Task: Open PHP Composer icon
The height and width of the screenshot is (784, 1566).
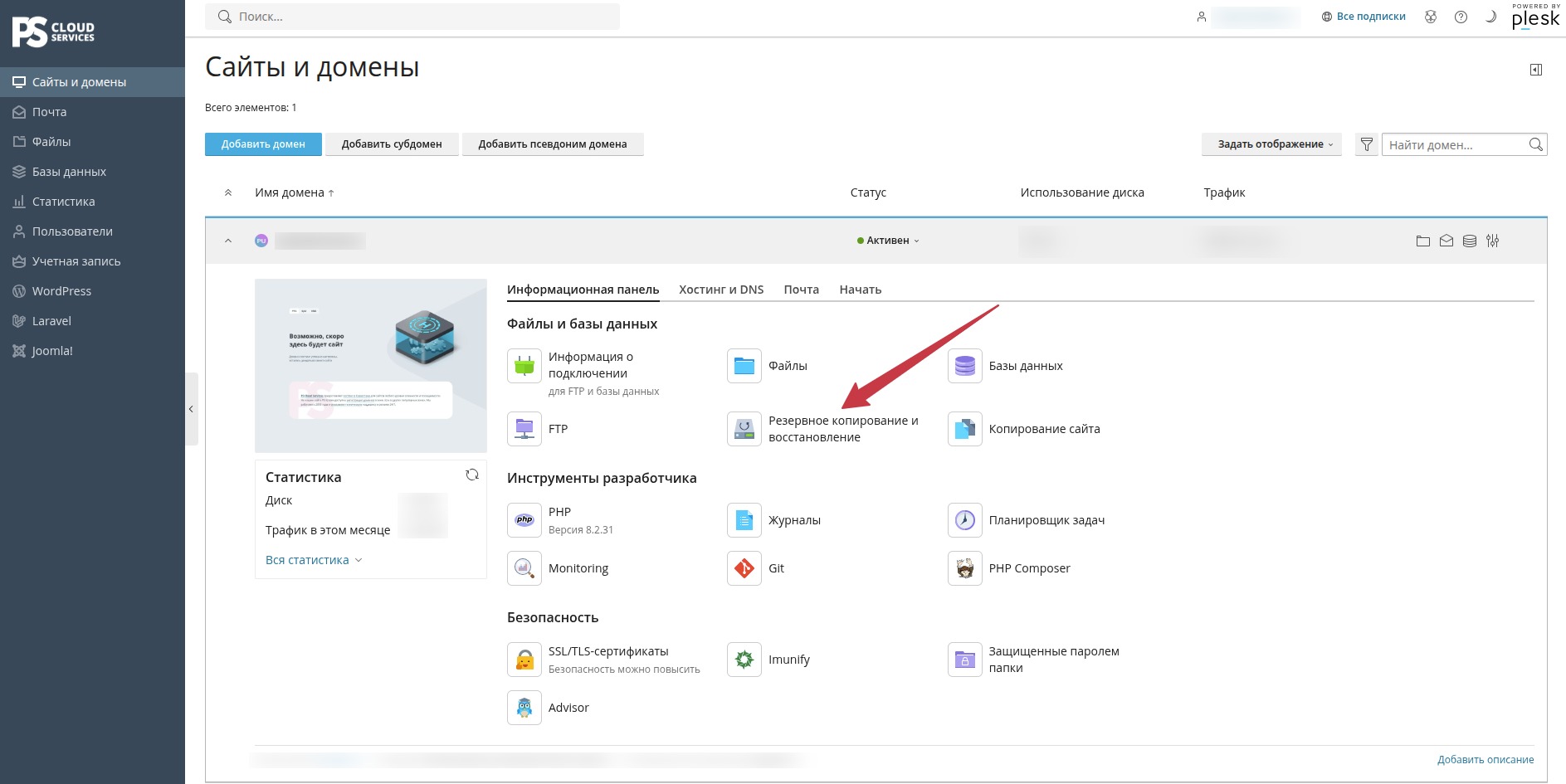Action: pyautogui.click(x=964, y=568)
